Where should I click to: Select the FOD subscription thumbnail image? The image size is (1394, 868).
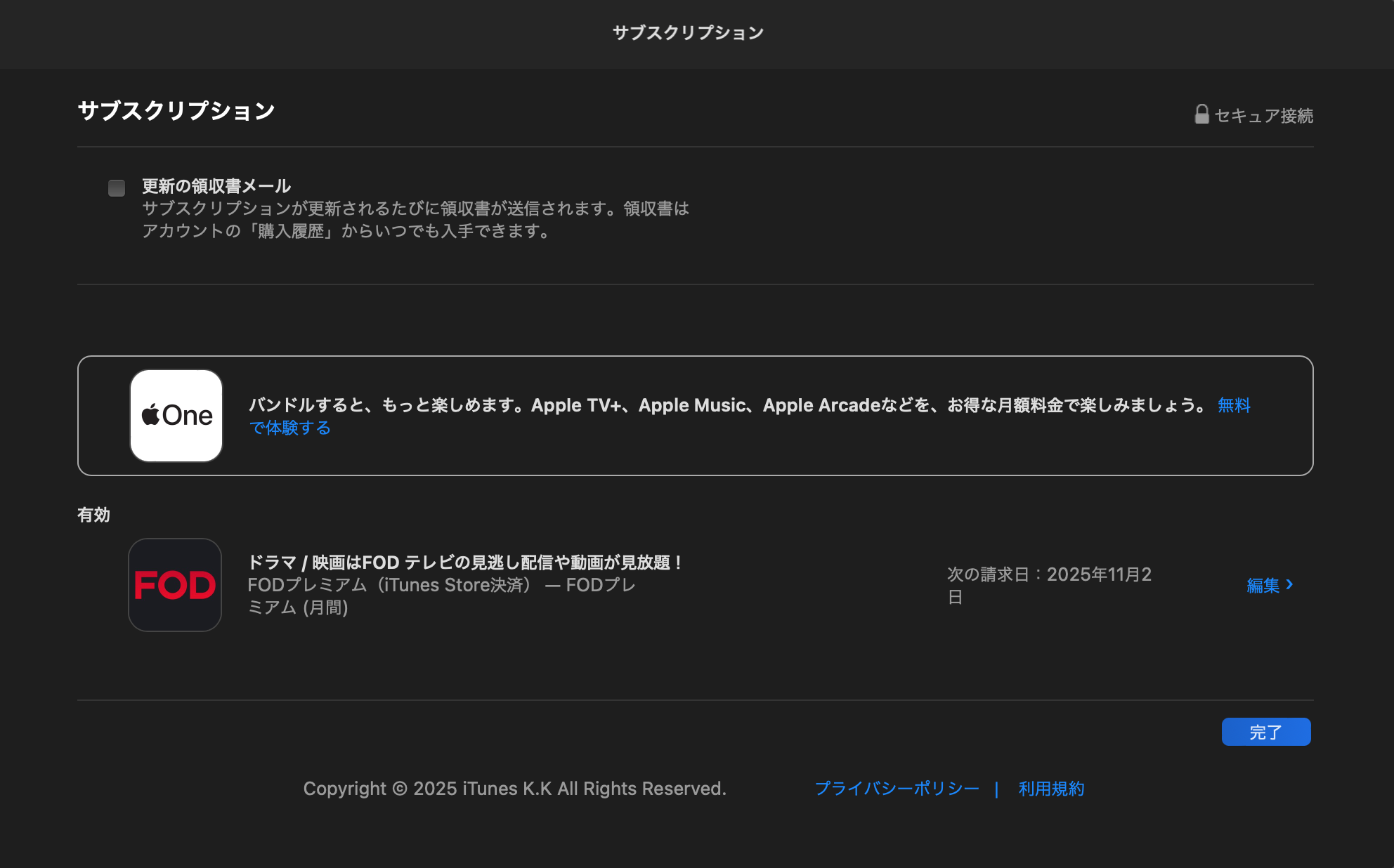pyautogui.click(x=174, y=585)
